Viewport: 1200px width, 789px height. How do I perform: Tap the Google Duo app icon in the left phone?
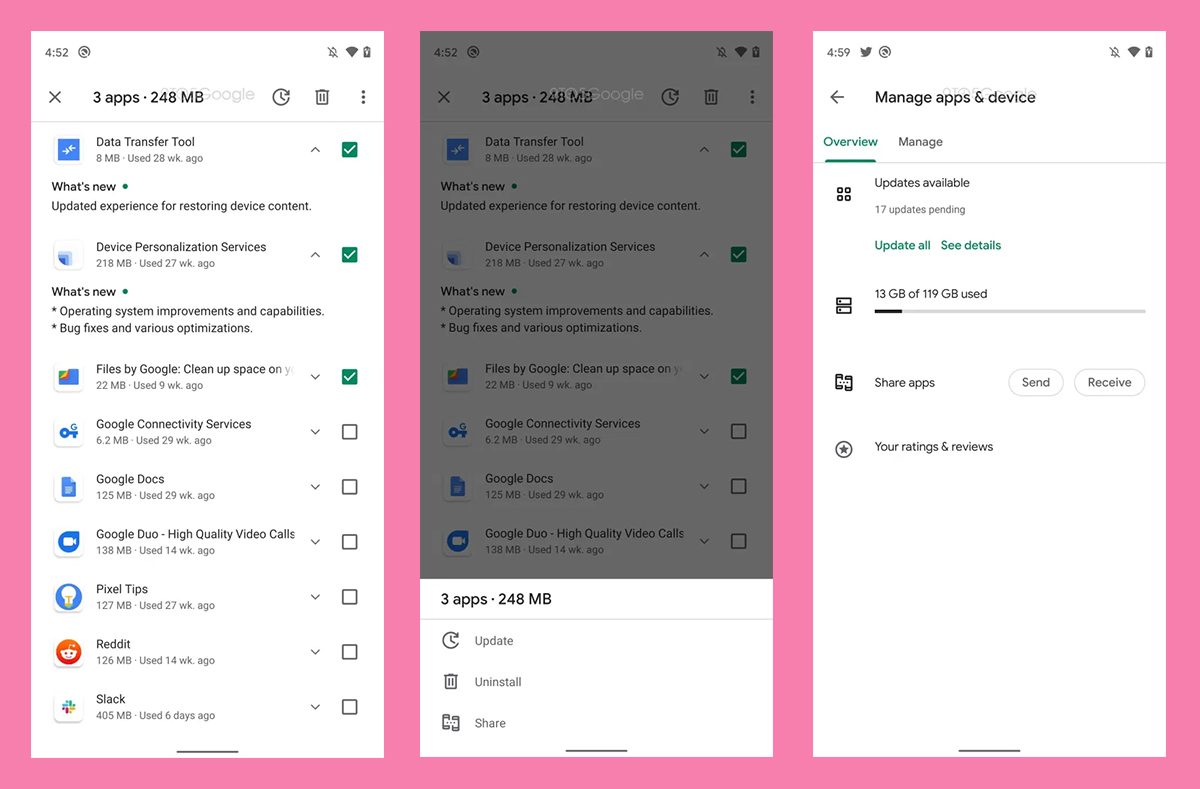click(68, 542)
